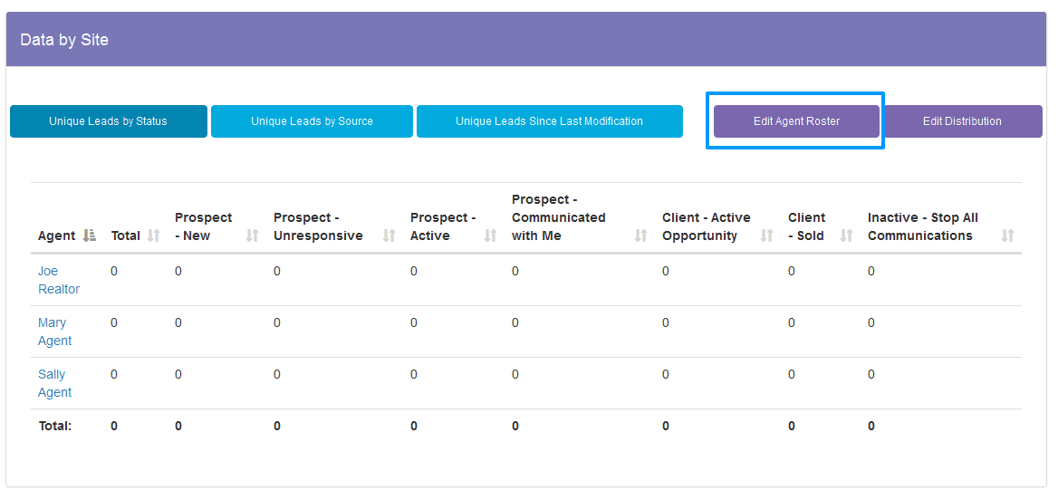
Task: Click the Data by Site panel header
Action: pyautogui.click(x=64, y=40)
